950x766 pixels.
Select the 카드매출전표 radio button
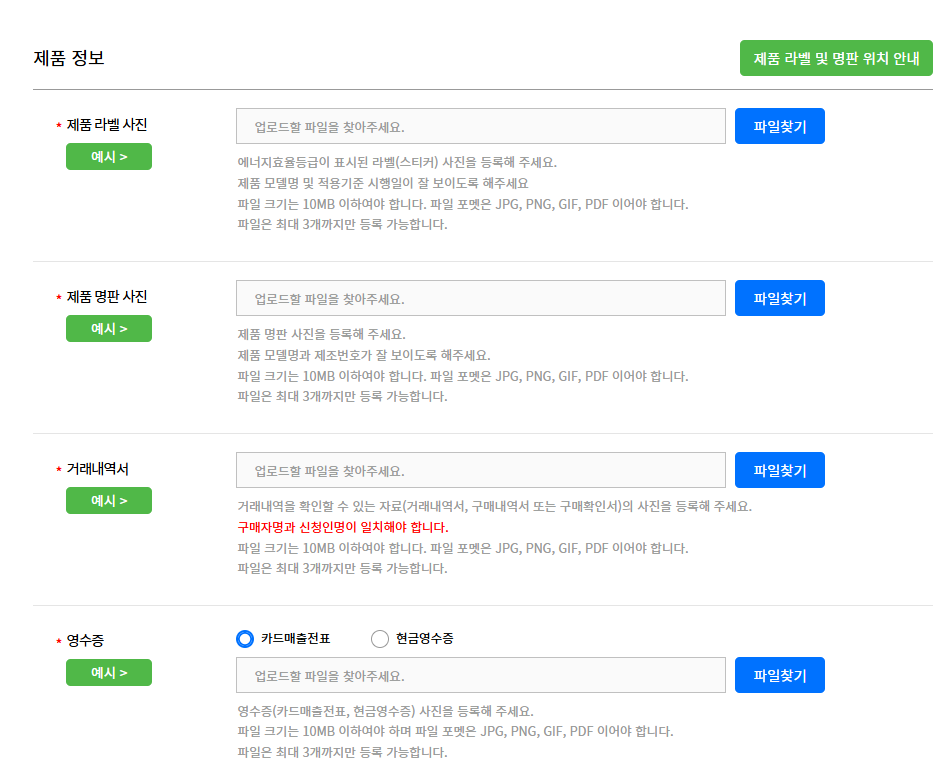(245, 639)
